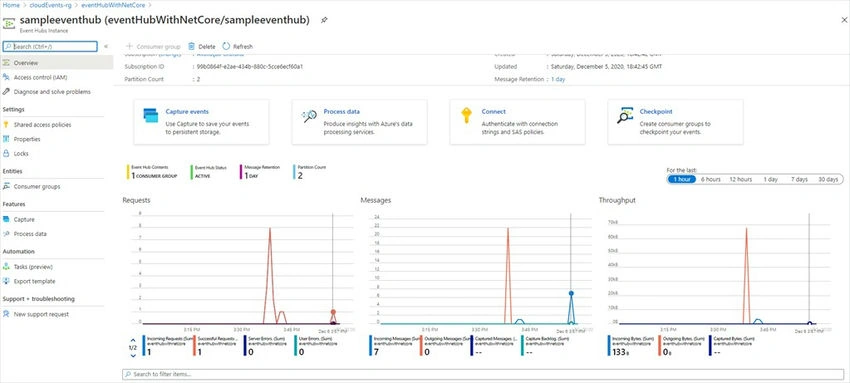Pin the sampleeventhub blade with pin icon
This screenshot has width=850, height=383.
click(x=324, y=20)
